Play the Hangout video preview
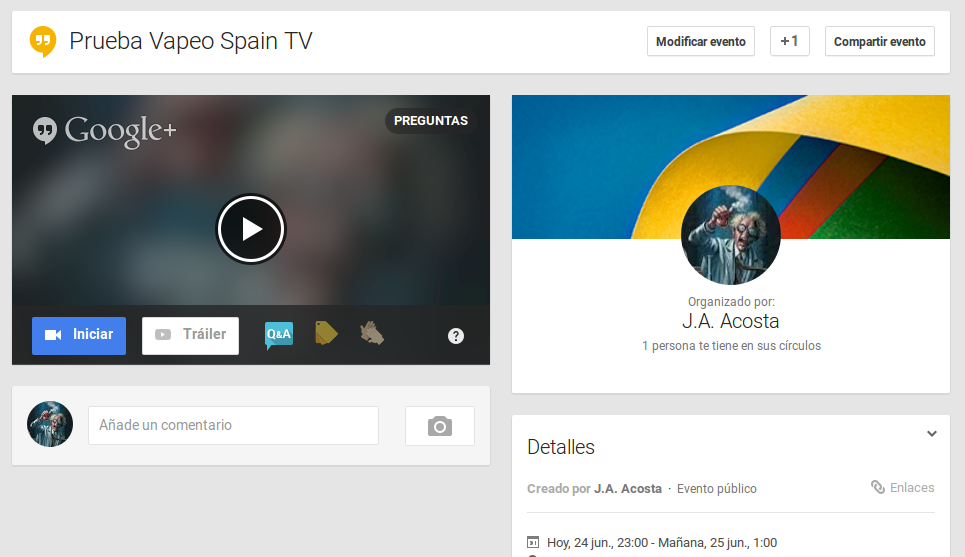This screenshot has height=557, width=965. pos(250,229)
